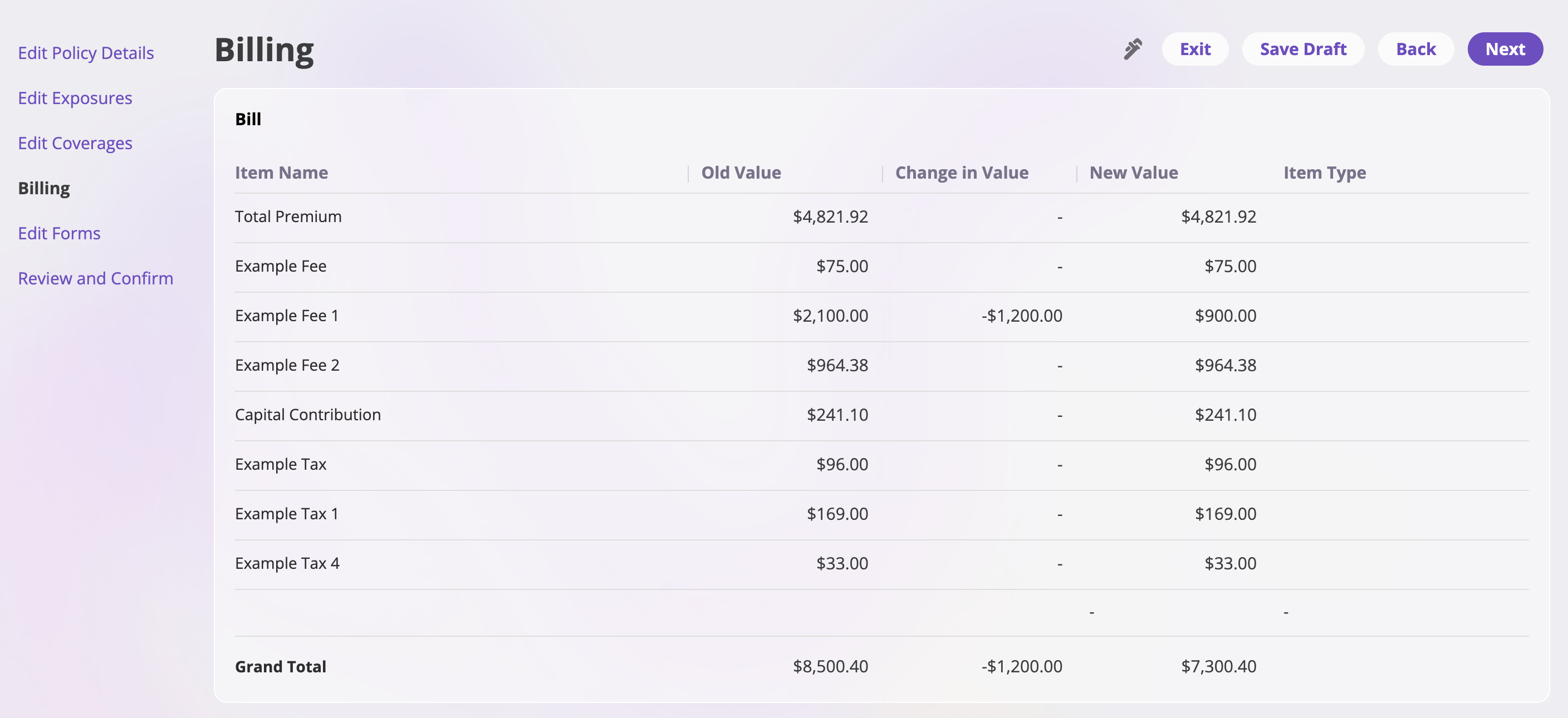The width and height of the screenshot is (1568, 718).
Task: Select Billing in the sidebar
Action: (x=44, y=188)
